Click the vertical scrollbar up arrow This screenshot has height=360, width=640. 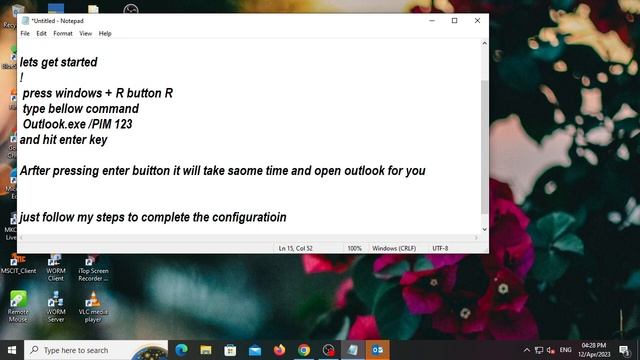pos(484,43)
